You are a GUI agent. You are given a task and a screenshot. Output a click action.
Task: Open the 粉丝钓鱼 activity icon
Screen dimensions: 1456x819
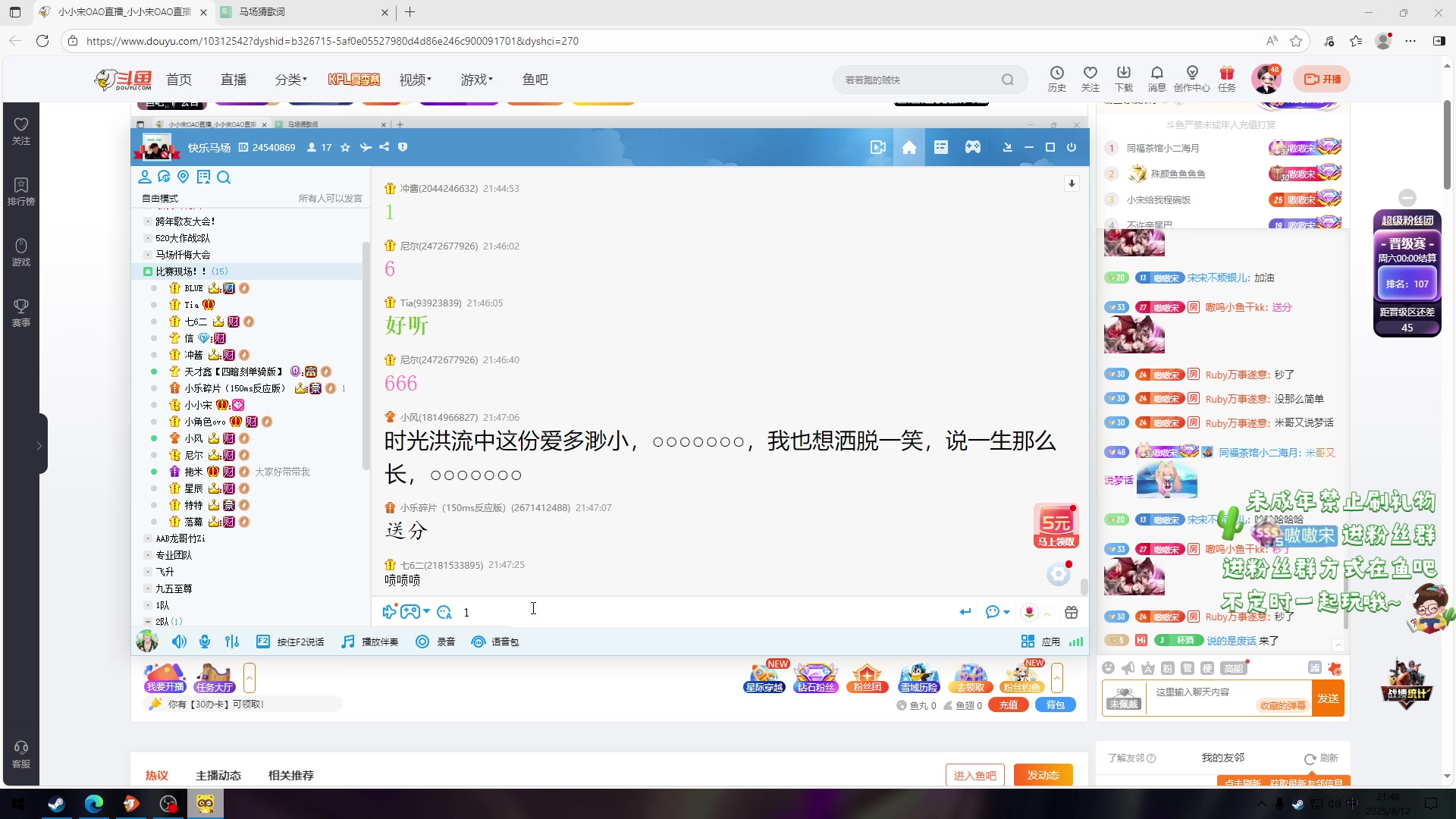click(x=1021, y=676)
